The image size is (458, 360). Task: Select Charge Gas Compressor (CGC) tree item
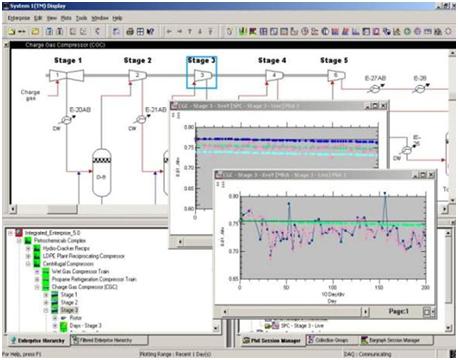(x=84, y=287)
